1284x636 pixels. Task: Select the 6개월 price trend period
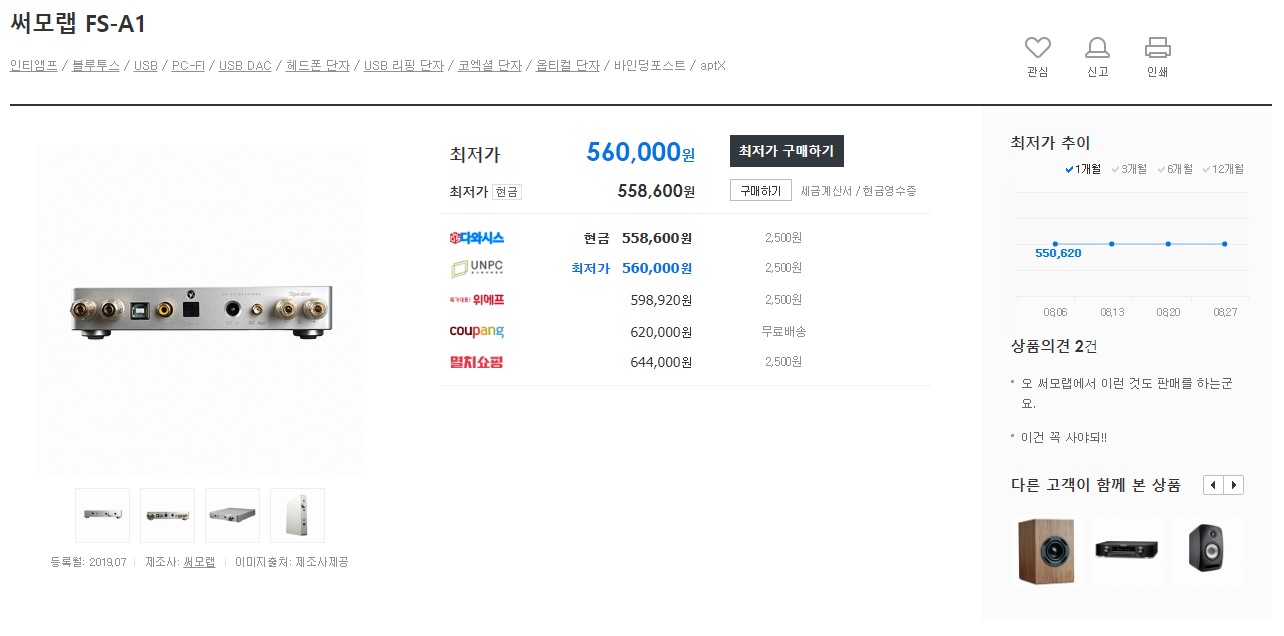click(x=1175, y=169)
